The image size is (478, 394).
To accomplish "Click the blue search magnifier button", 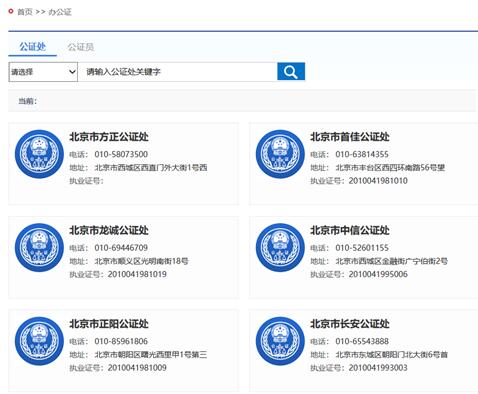I will [291, 71].
